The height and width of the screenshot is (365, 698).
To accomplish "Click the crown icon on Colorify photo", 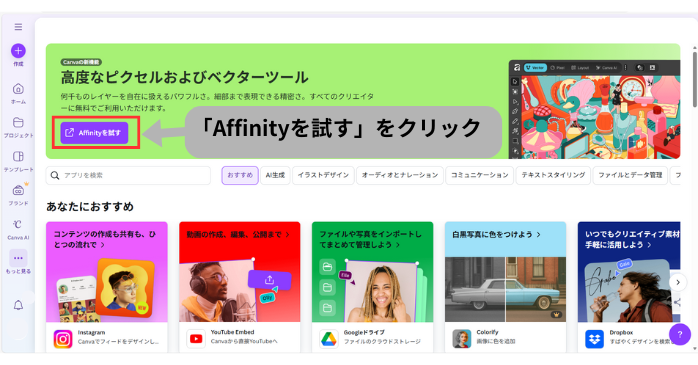I will (556, 314).
